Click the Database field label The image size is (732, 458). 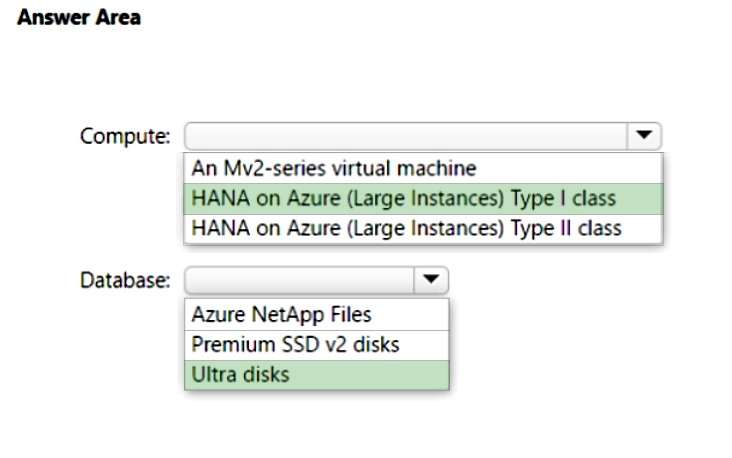pos(125,280)
